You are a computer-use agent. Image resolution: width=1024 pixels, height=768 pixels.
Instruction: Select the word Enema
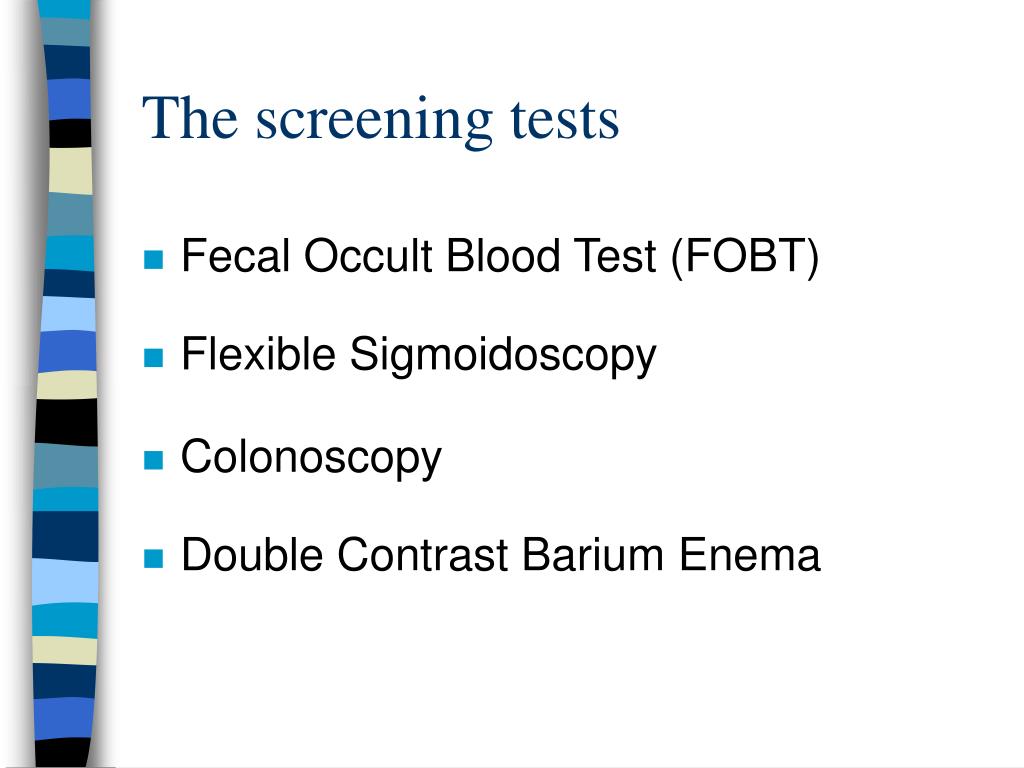(x=750, y=555)
